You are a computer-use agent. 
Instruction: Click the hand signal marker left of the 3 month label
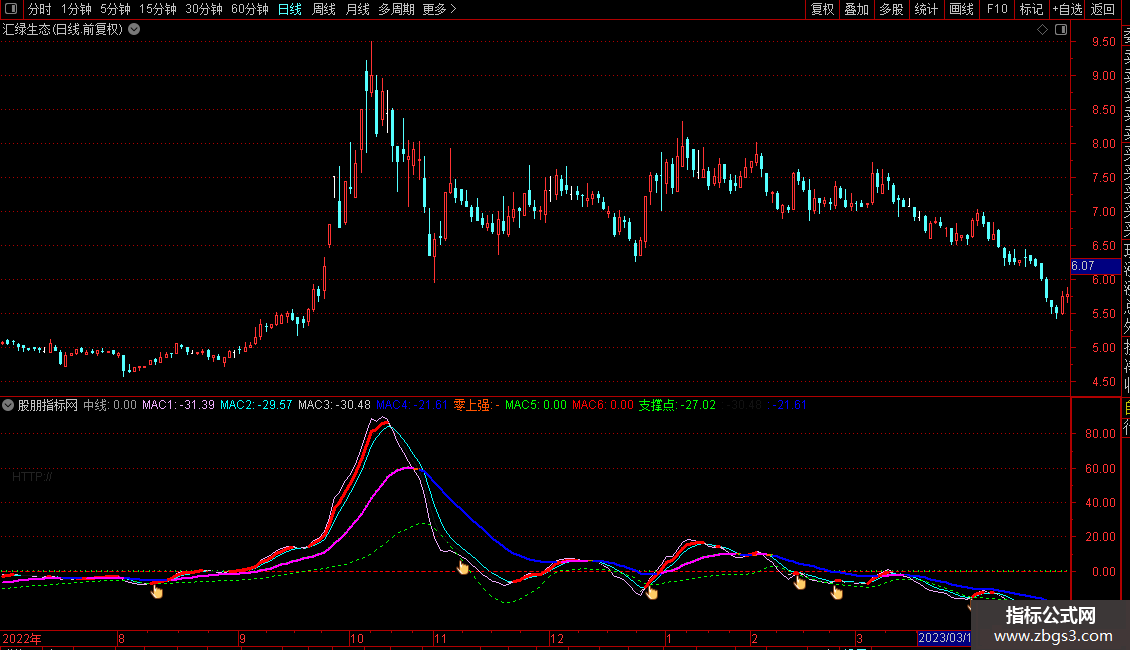coord(836,592)
